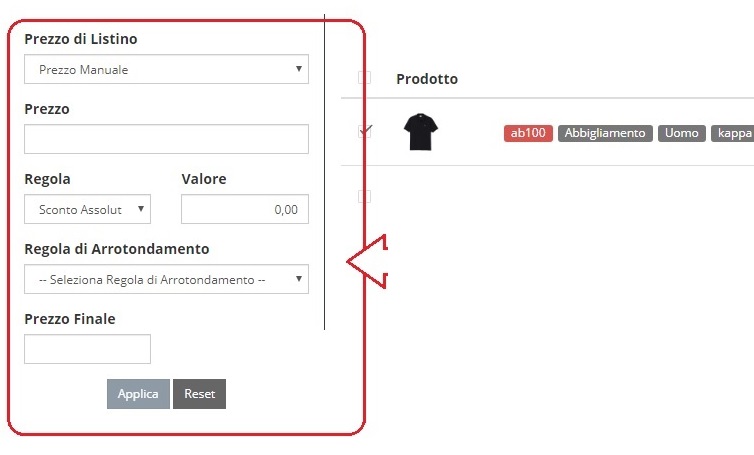Click the arrow on the Sconto Assolut select
Viewport: 754px width, 455px height.
[141, 209]
